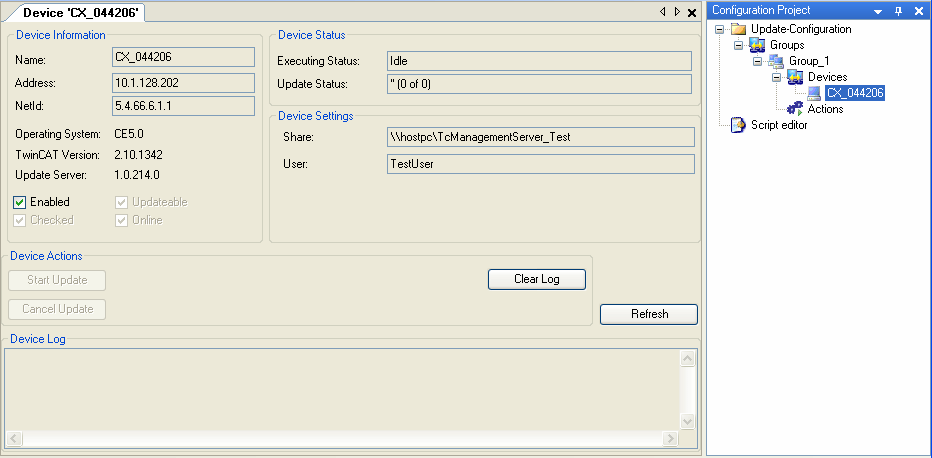Click the Refresh button
The width and height of the screenshot is (932, 458).
click(649, 314)
